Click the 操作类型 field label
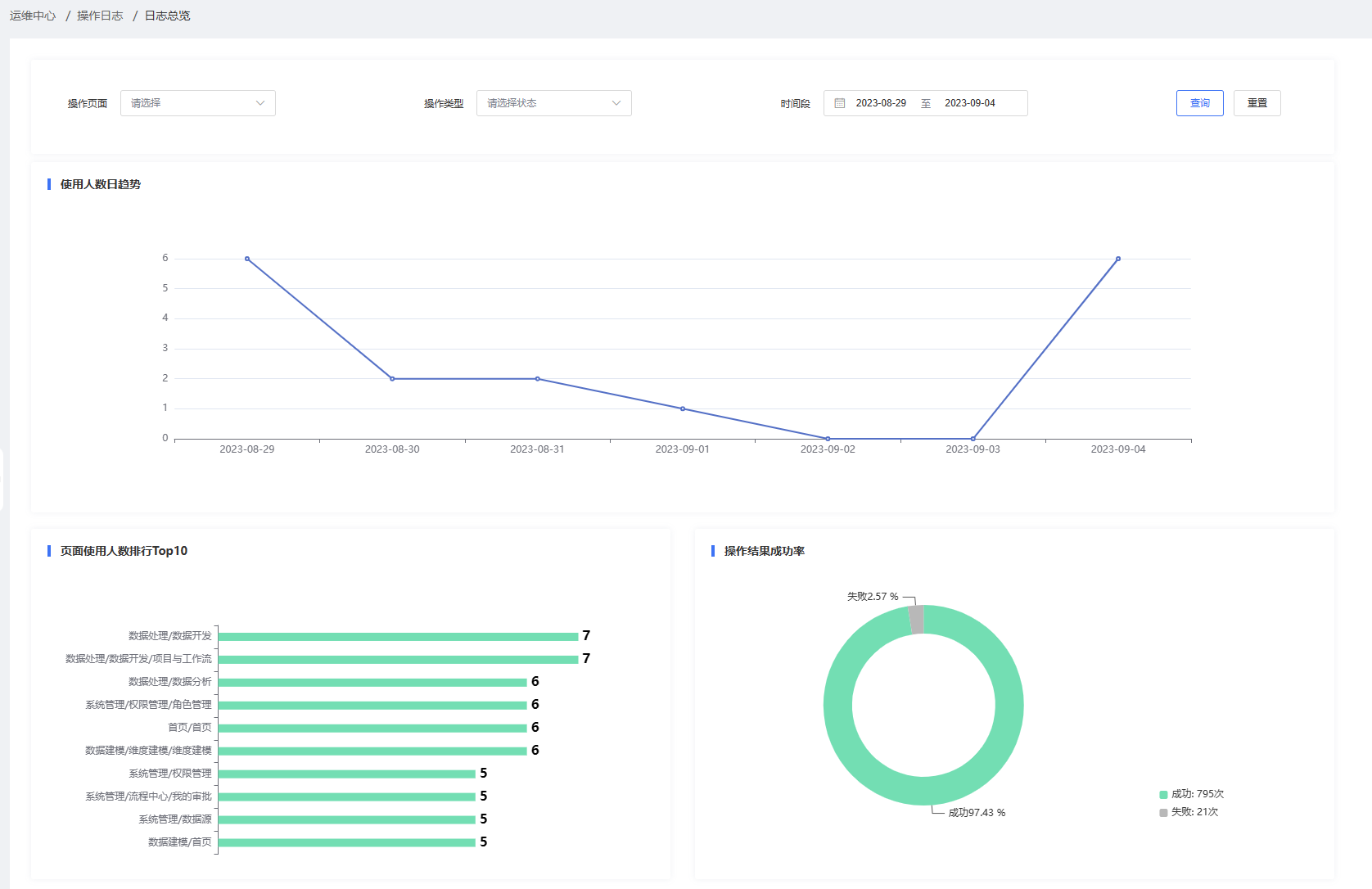The width and height of the screenshot is (1372, 889). click(444, 104)
